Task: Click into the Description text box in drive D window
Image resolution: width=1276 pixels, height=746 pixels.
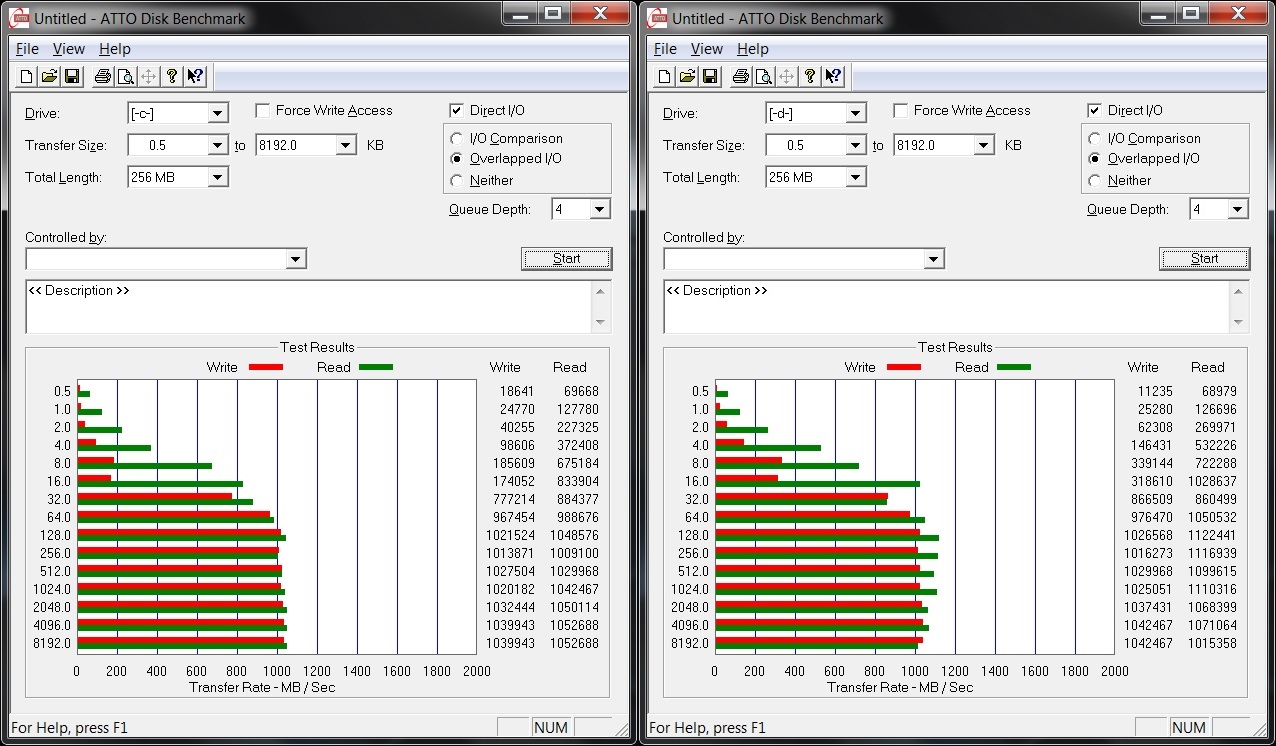Action: (947, 307)
